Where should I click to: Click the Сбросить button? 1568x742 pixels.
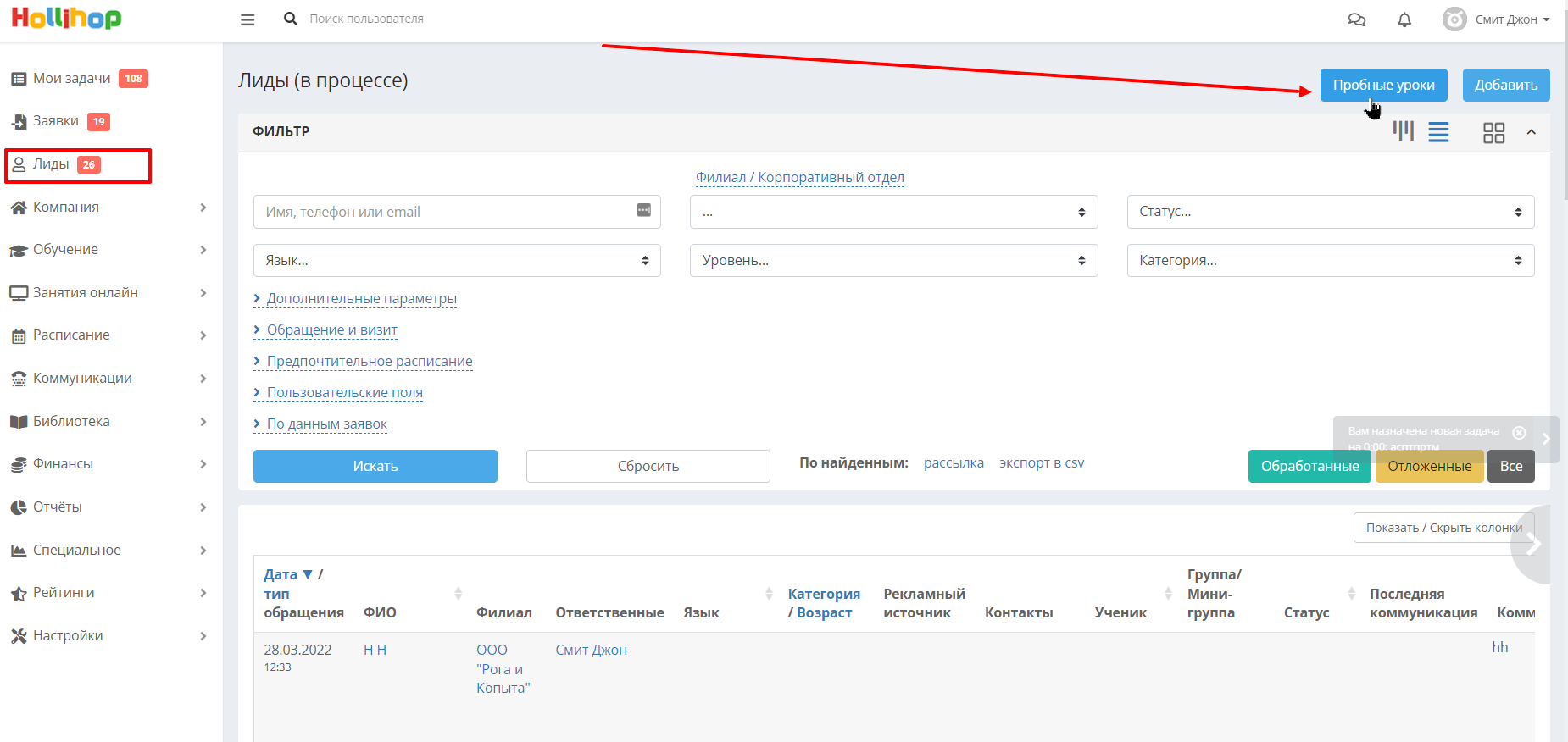point(648,466)
